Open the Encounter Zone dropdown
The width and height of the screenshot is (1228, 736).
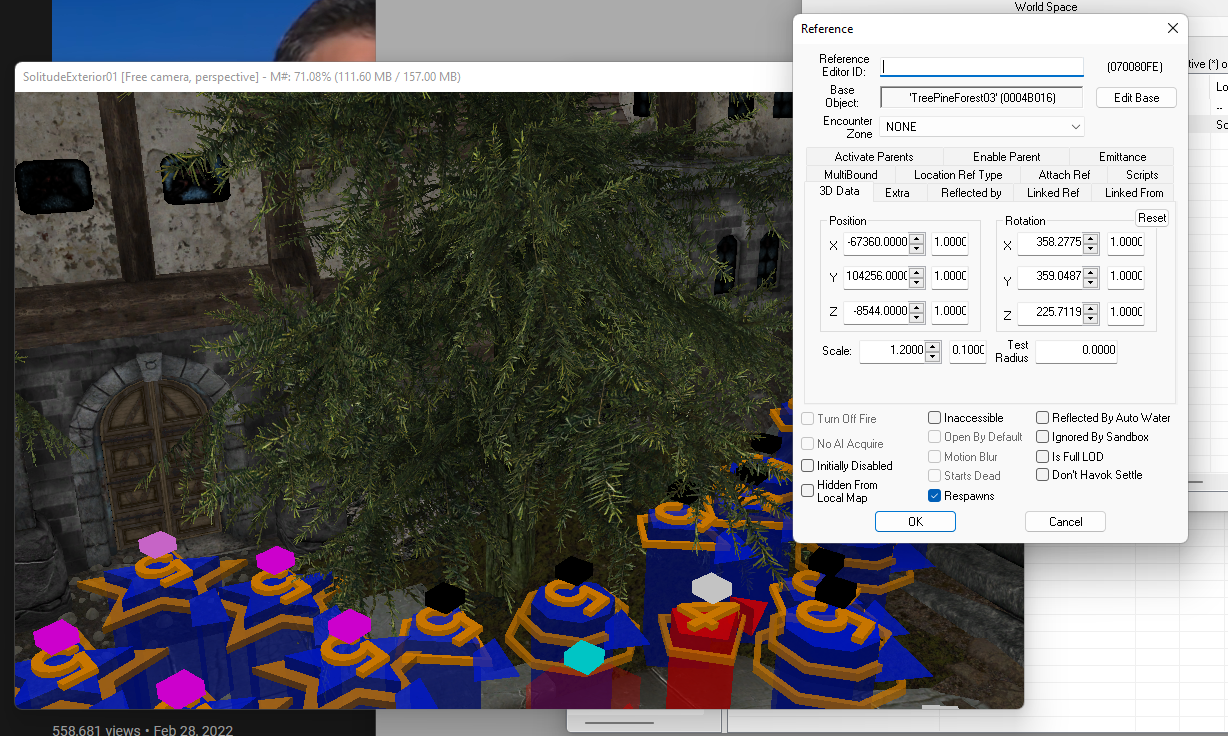click(981, 127)
